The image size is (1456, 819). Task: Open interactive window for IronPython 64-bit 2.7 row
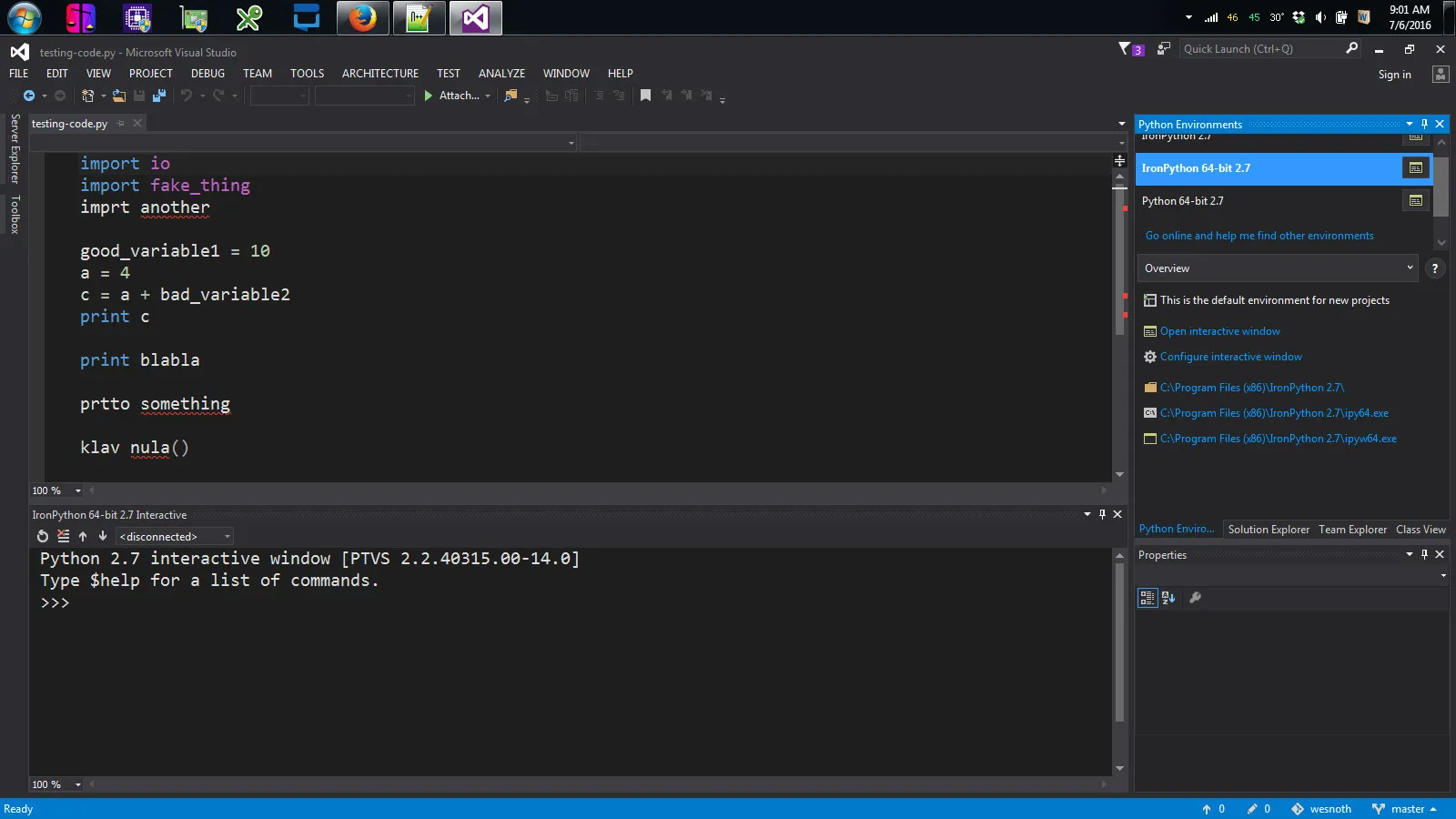(1416, 167)
